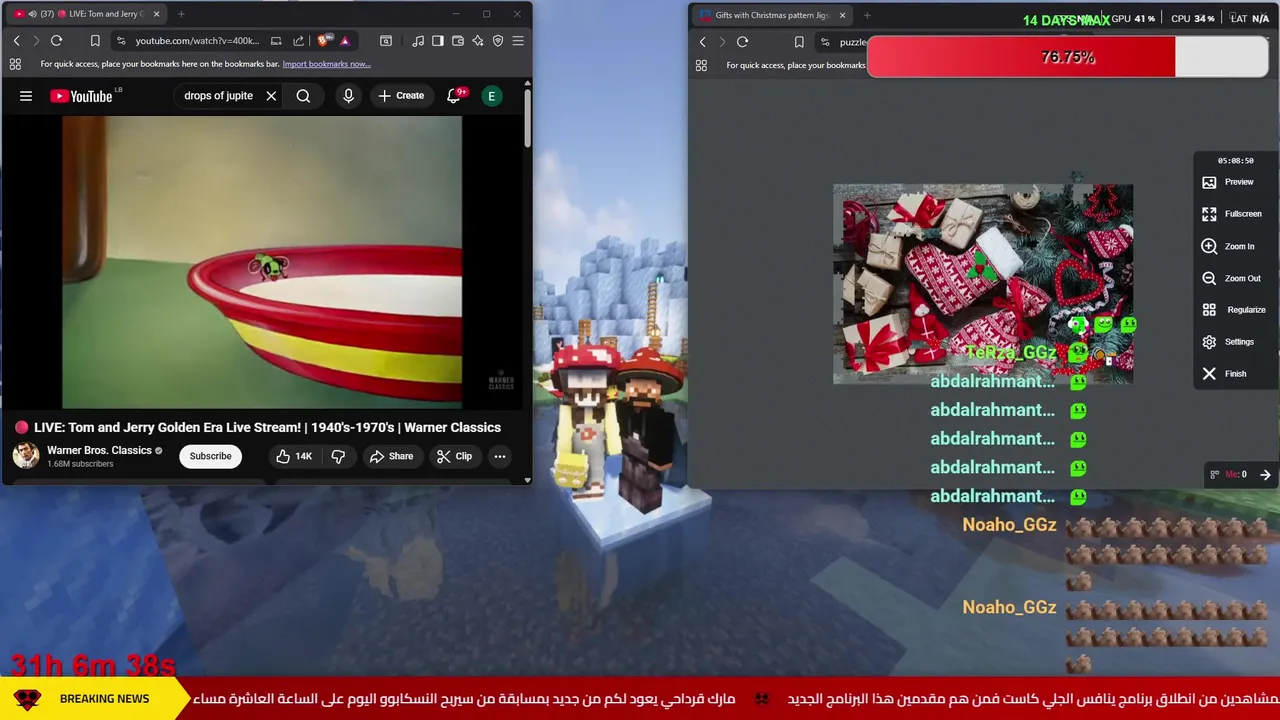The width and height of the screenshot is (1280, 720).
Task: Switch to LIVE: Tom and Jerry tab
Action: (85, 14)
